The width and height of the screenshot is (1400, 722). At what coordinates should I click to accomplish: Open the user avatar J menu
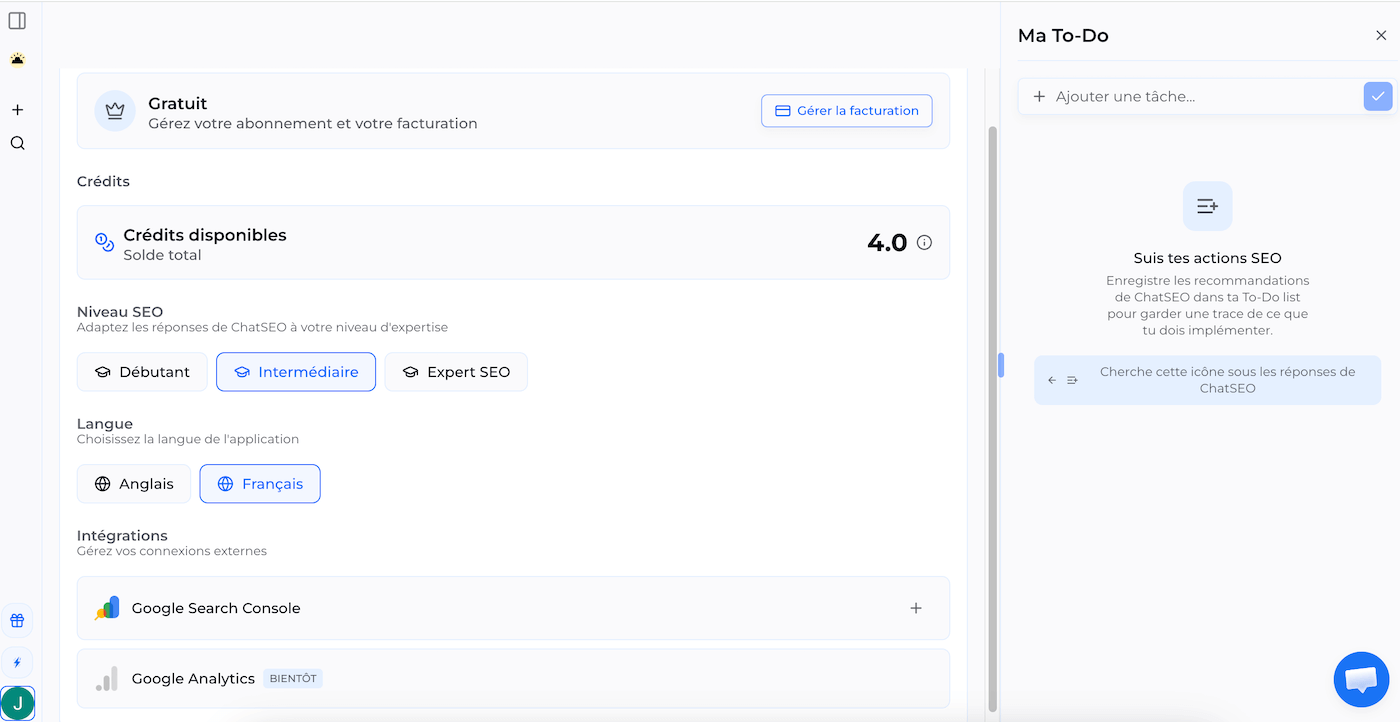(x=17, y=703)
